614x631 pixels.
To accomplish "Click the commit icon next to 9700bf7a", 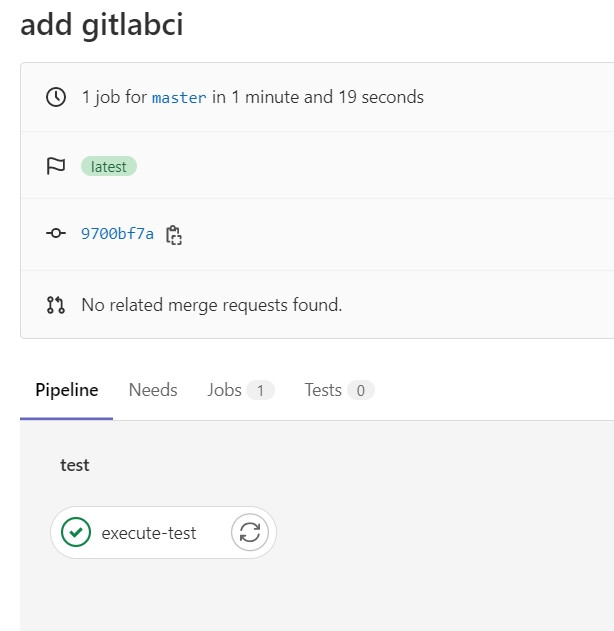I will pos(56,233).
